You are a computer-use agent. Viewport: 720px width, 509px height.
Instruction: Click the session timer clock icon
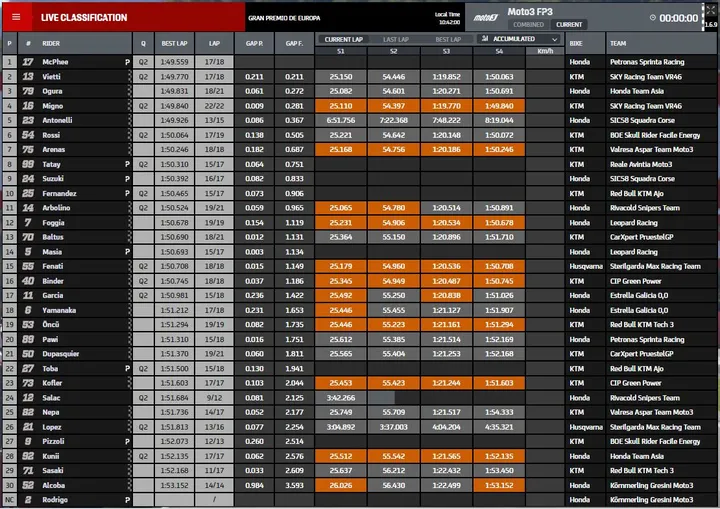(652, 17)
